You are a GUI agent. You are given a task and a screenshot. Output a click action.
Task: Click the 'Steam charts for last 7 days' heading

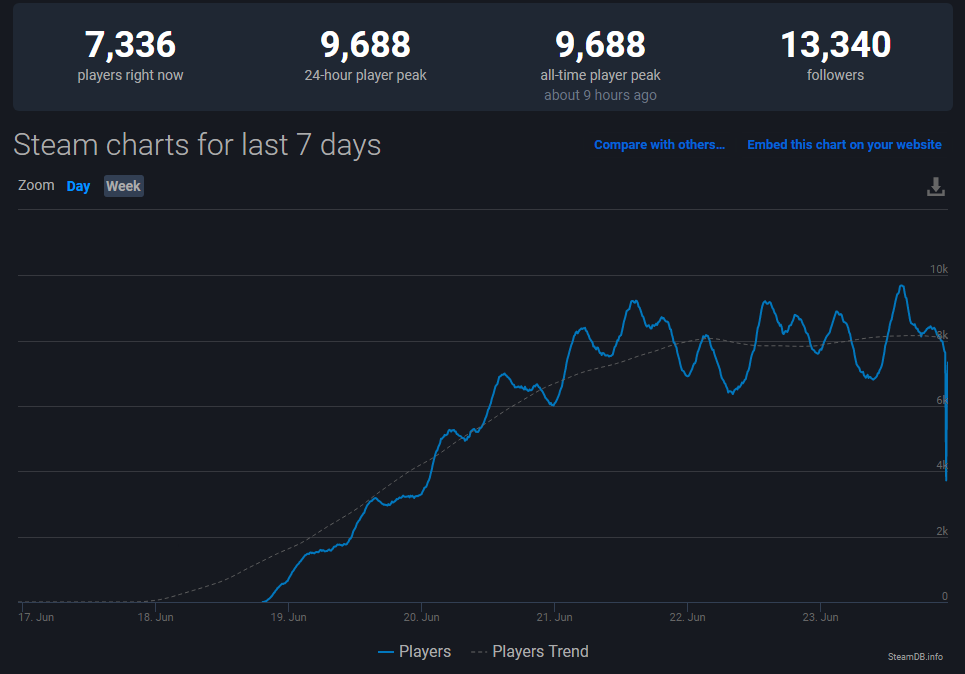pyautogui.click(x=197, y=145)
